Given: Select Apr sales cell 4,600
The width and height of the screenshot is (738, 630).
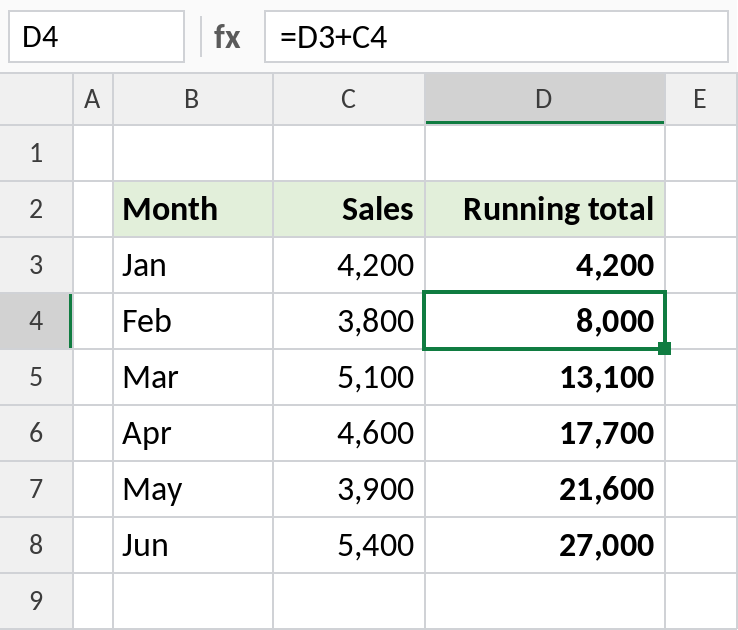Looking at the screenshot, I should point(349,433).
